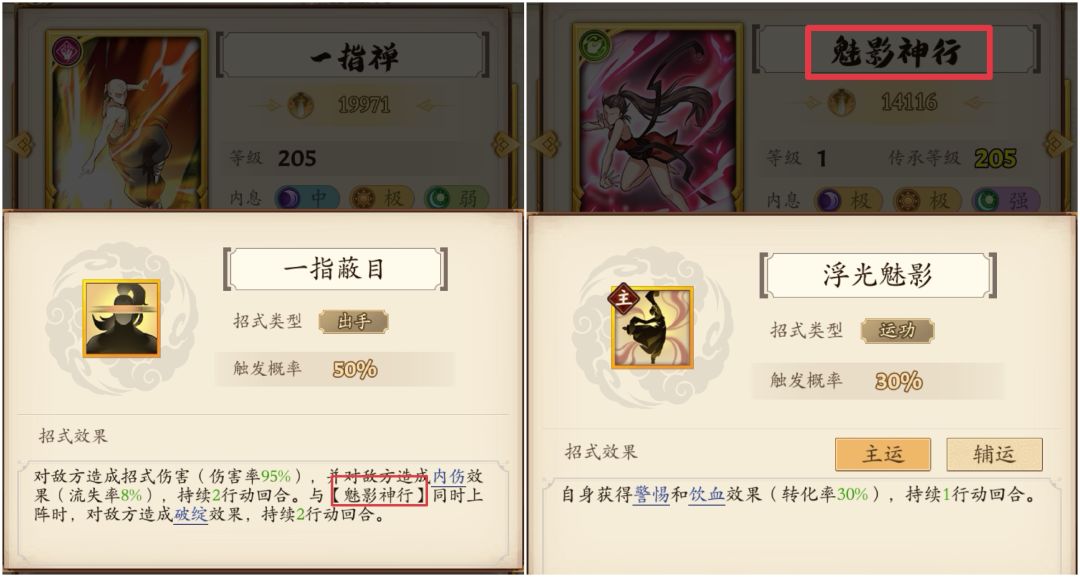Viewport: 1080px width, 577px height.
Task: Go to next card using right-edge arrow
Action: [x=1058, y=143]
